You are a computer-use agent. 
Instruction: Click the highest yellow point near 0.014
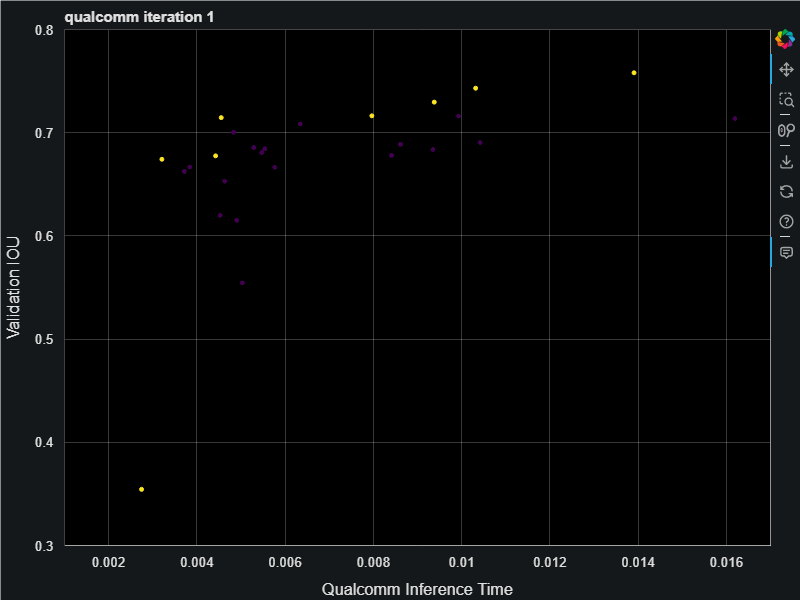[634, 73]
